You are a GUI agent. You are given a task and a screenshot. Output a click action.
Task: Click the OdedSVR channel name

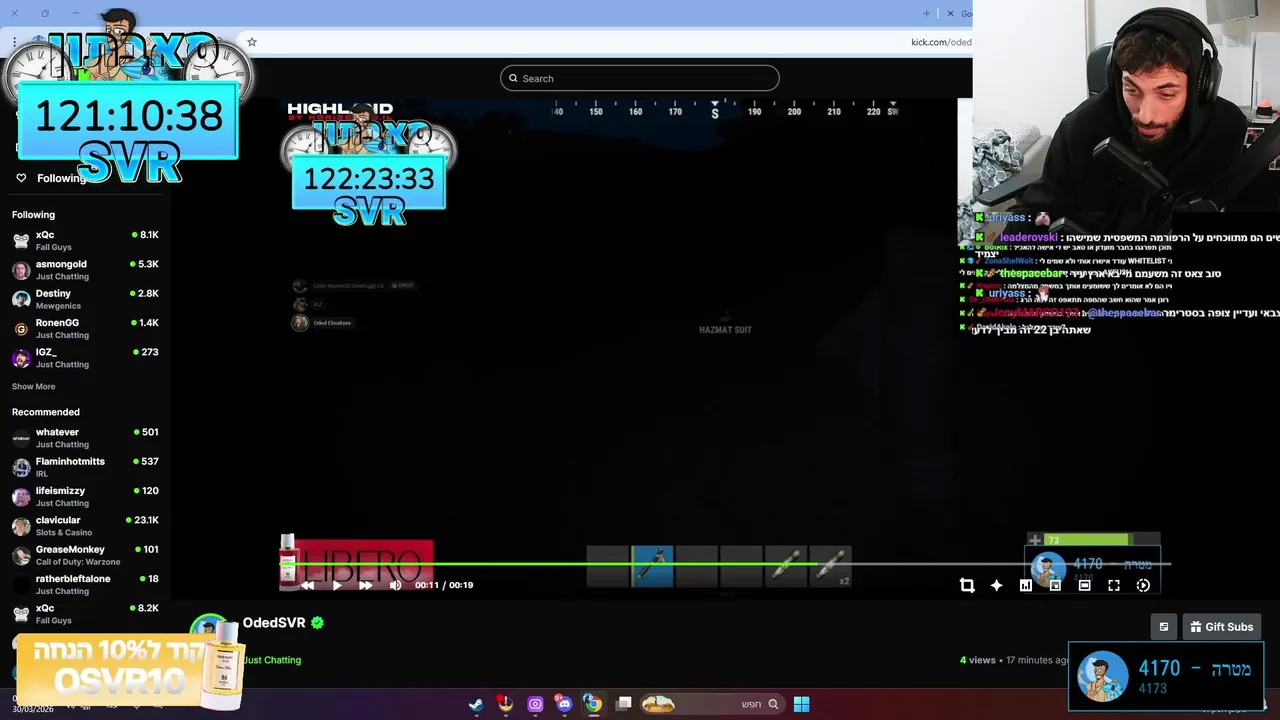point(274,622)
